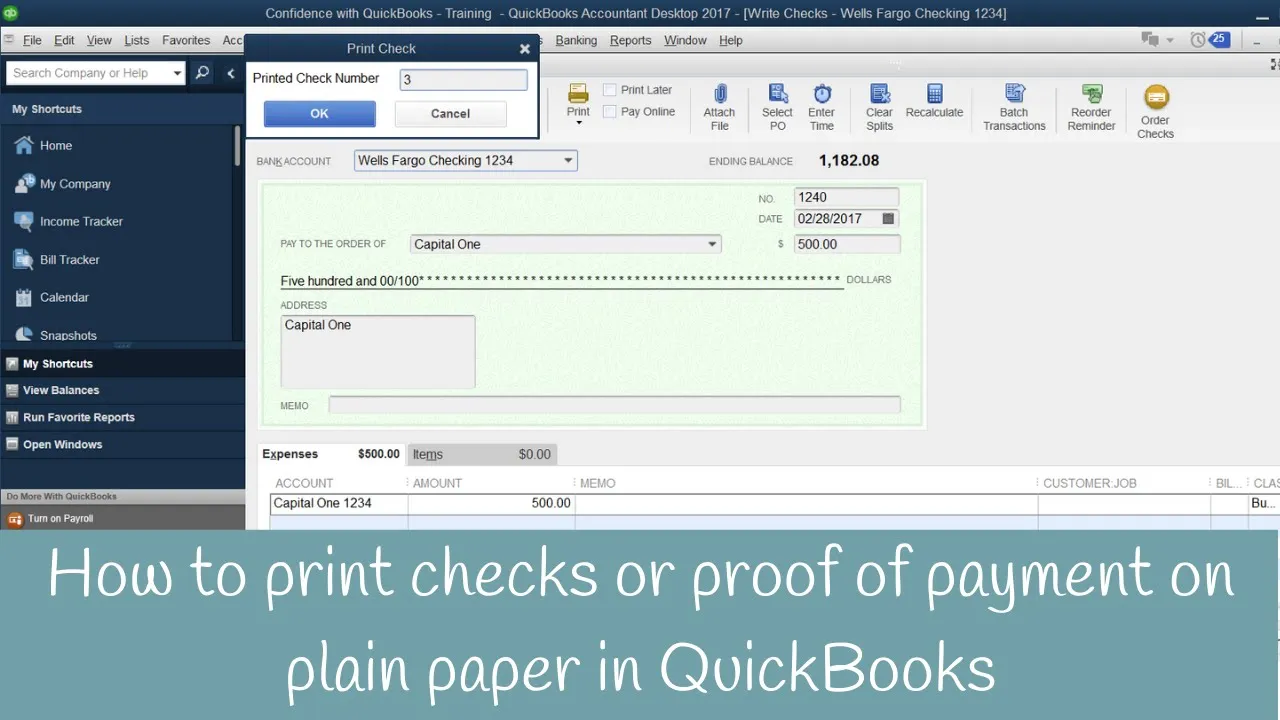The width and height of the screenshot is (1280, 720).
Task: Open the Reports menu
Action: tap(630, 40)
